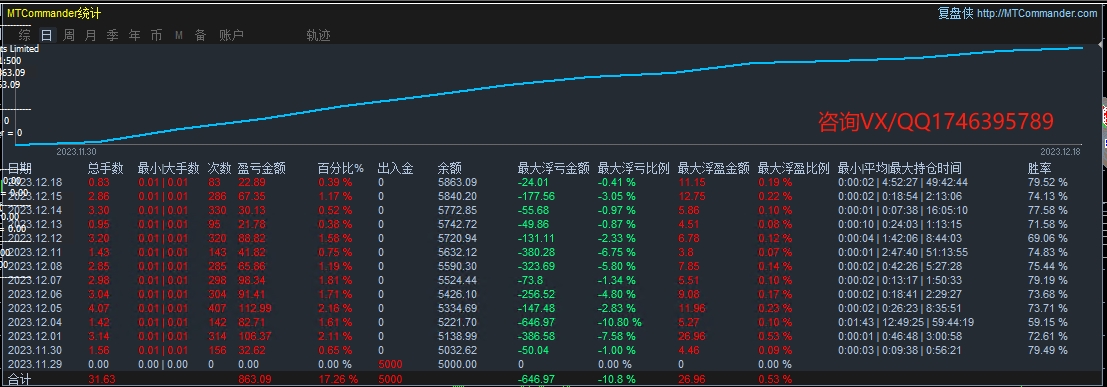This screenshot has height=387, width=1107.
Task: Open the 备 tab
Action: click(201, 35)
